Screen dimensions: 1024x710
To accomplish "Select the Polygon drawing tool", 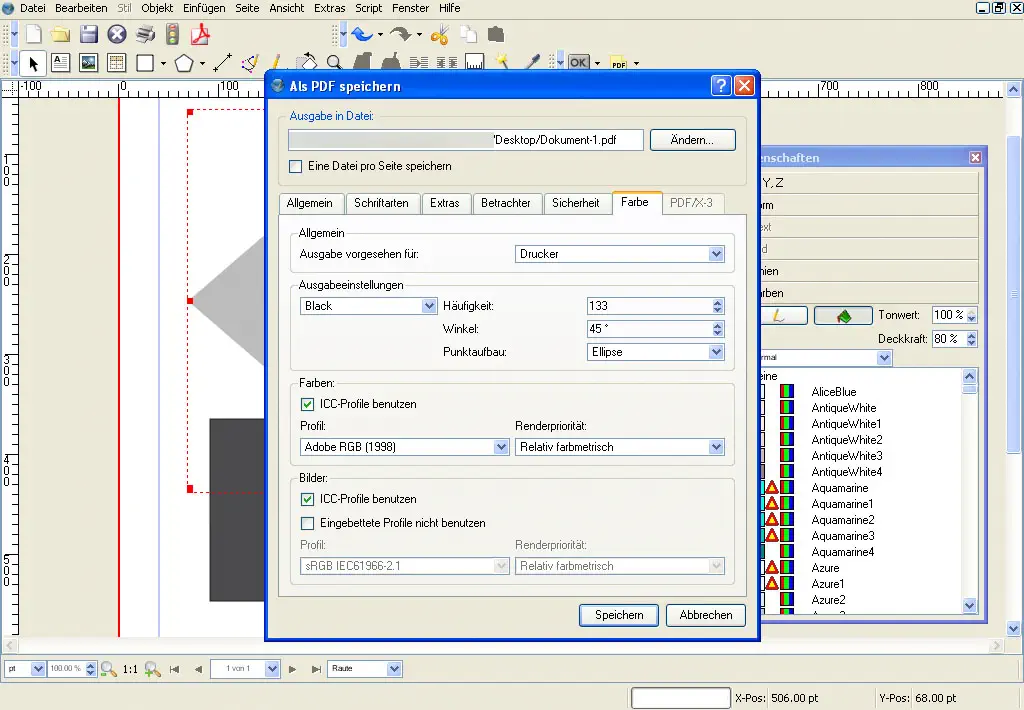I will pos(182,62).
